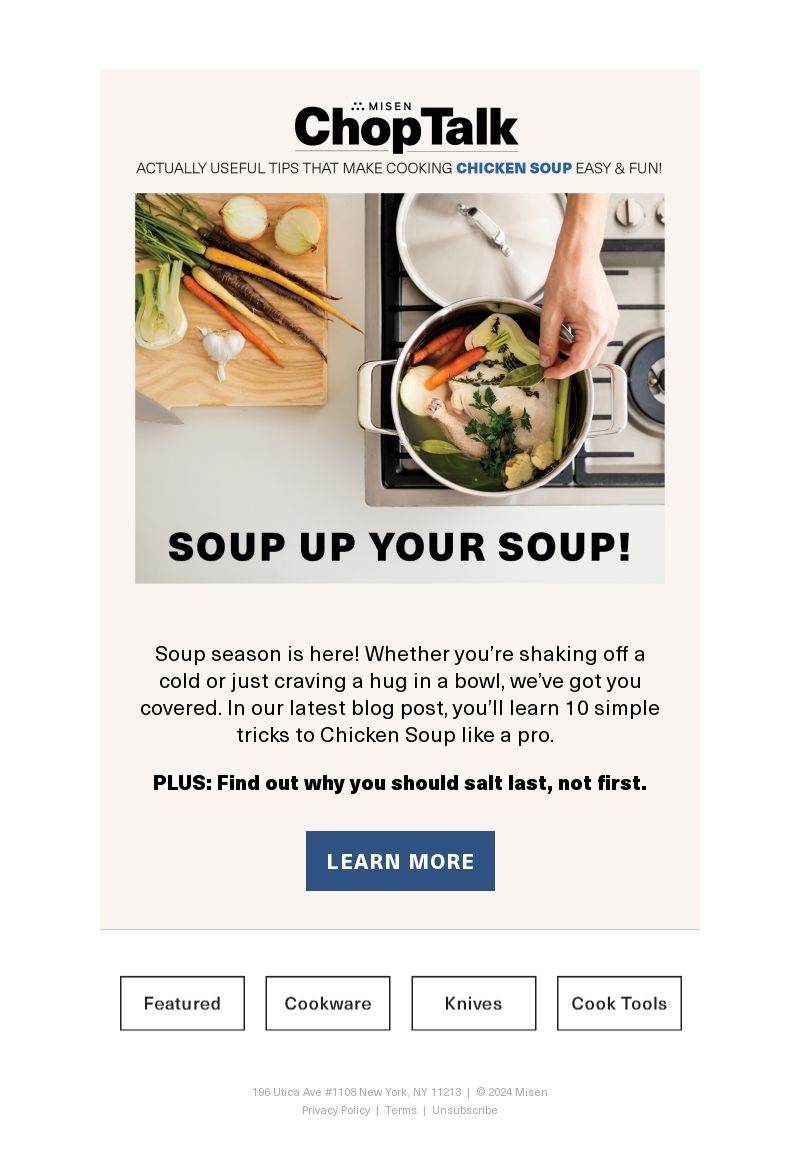Click the 196 Utica Ave address text

(x=356, y=1092)
